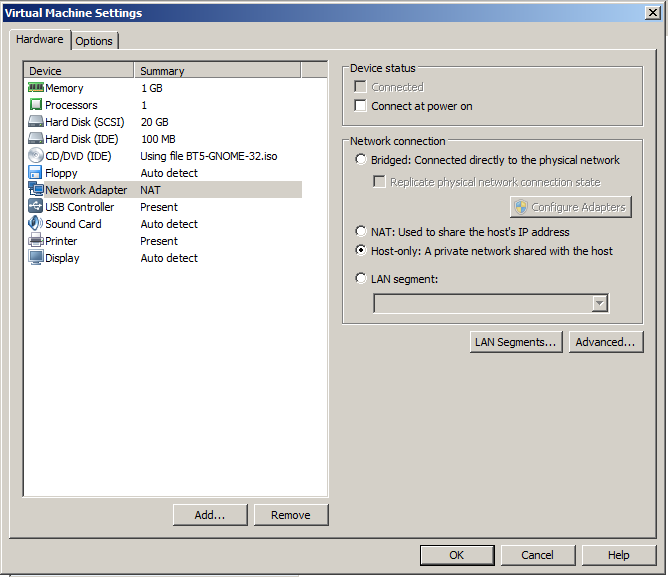This screenshot has width=668, height=578.
Task: Click the Floppy disk icon
Action: [35, 173]
